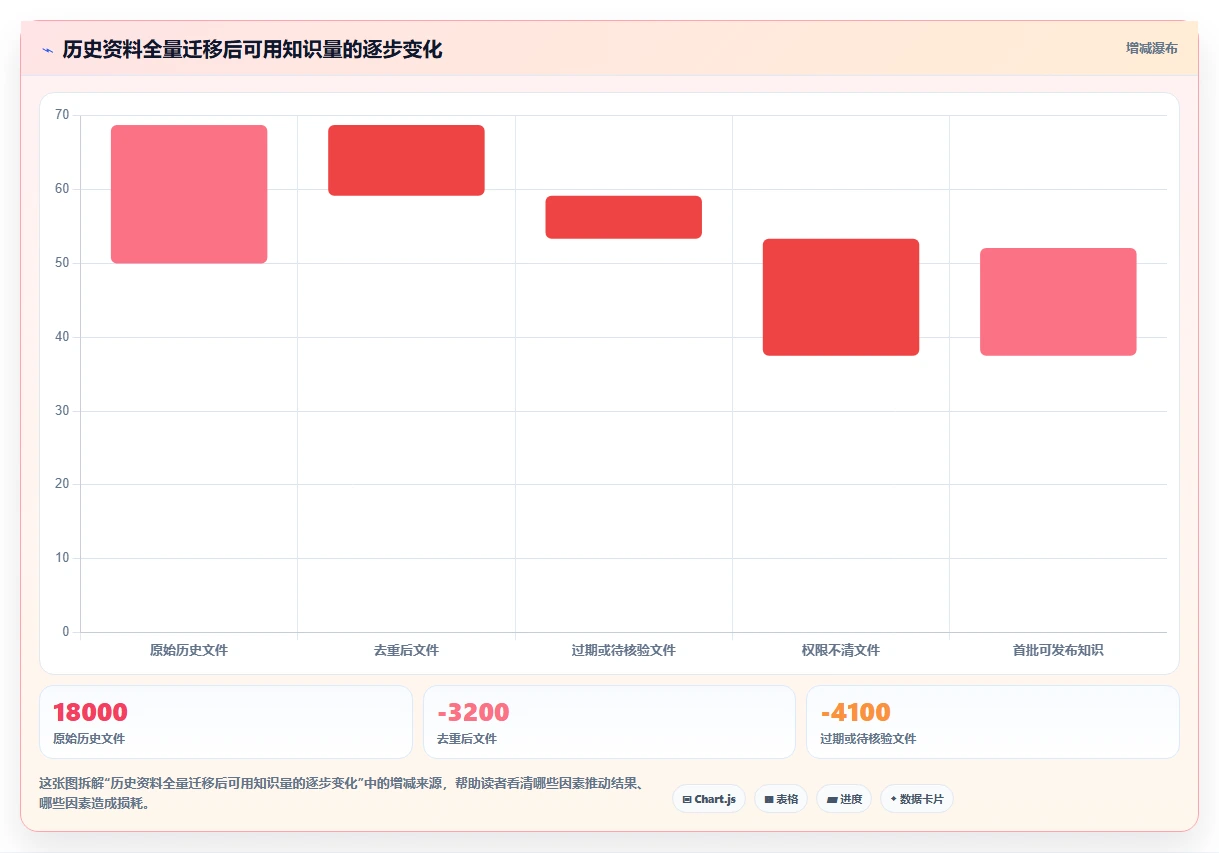Click the 进度 tag chip
Screen dimensions: 1219x853
[x=844, y=799]
